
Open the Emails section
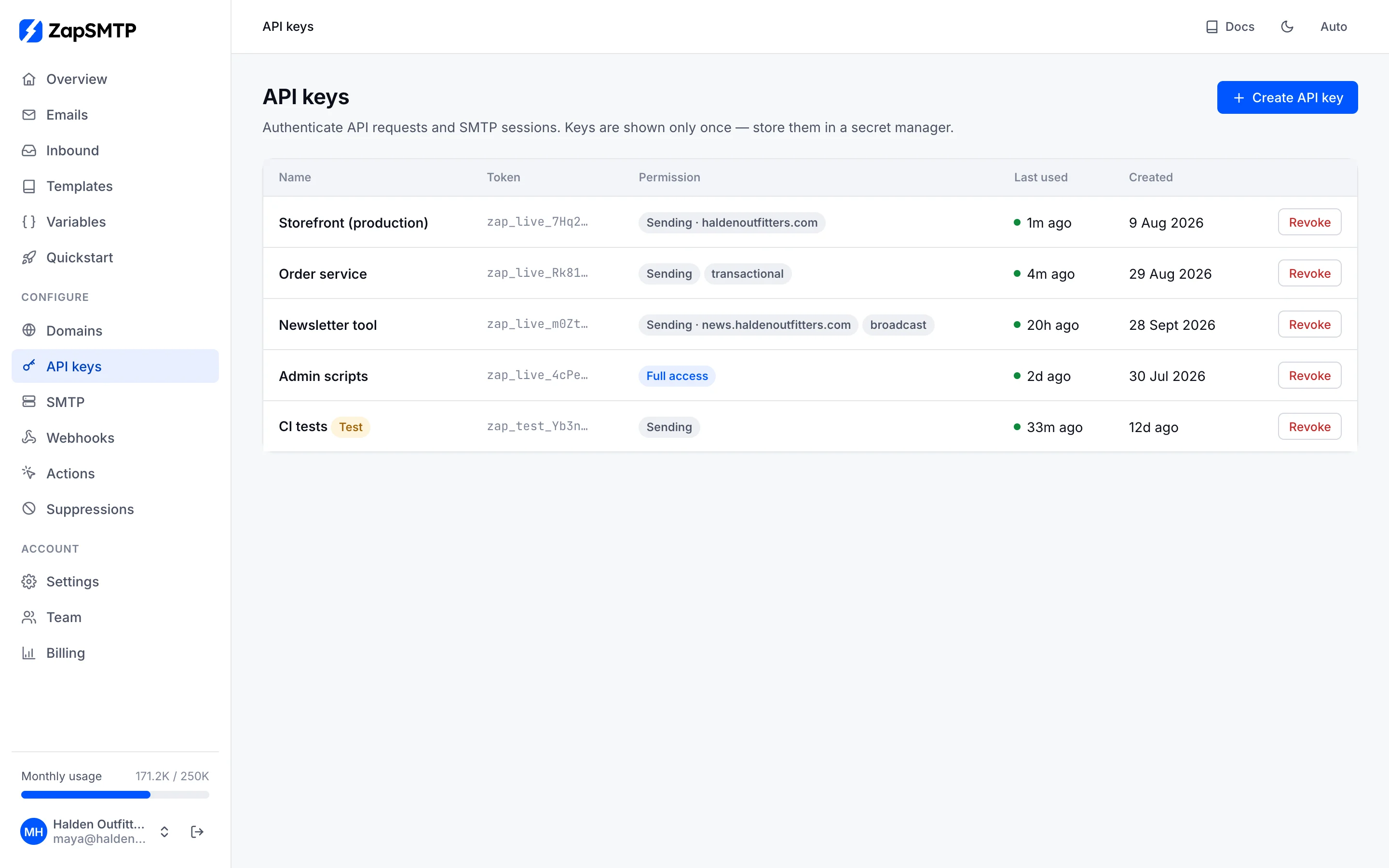pyautogui.click(x=115, y=115)
